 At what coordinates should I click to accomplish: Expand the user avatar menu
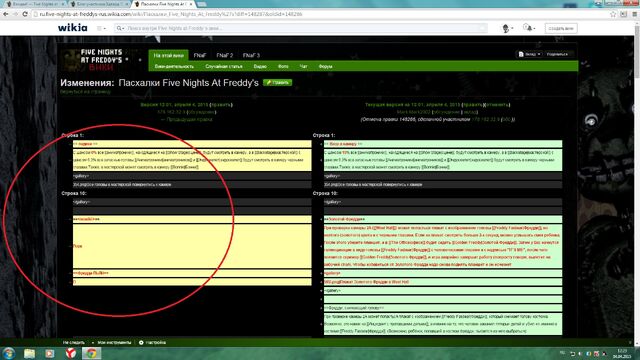click(507, 28)
